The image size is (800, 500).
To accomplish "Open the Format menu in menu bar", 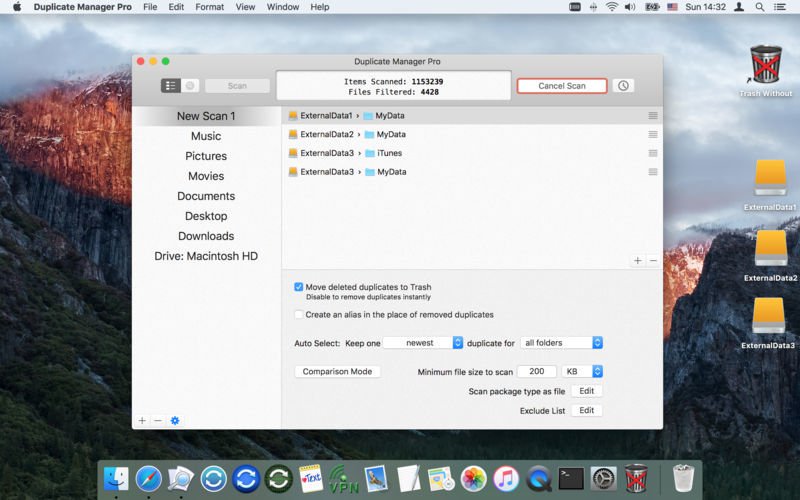I will point(209,7).
